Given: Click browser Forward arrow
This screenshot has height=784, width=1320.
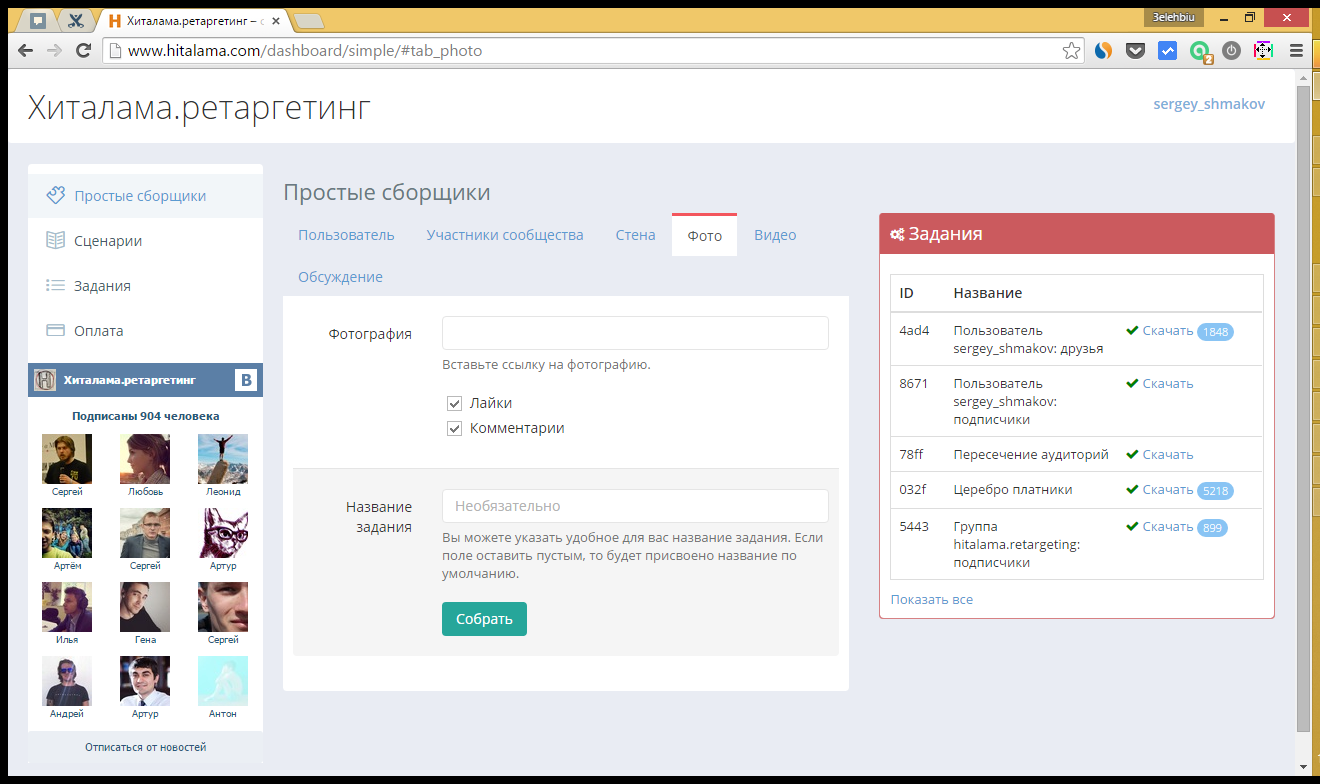Looking at the screenshot, I should tap(54, 50).
